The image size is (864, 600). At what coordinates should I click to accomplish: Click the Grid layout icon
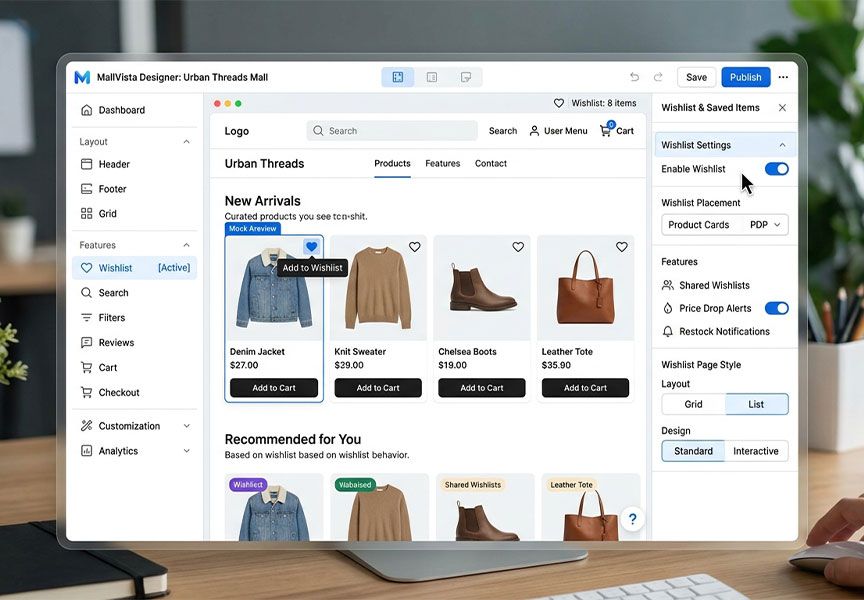point(87,214)
